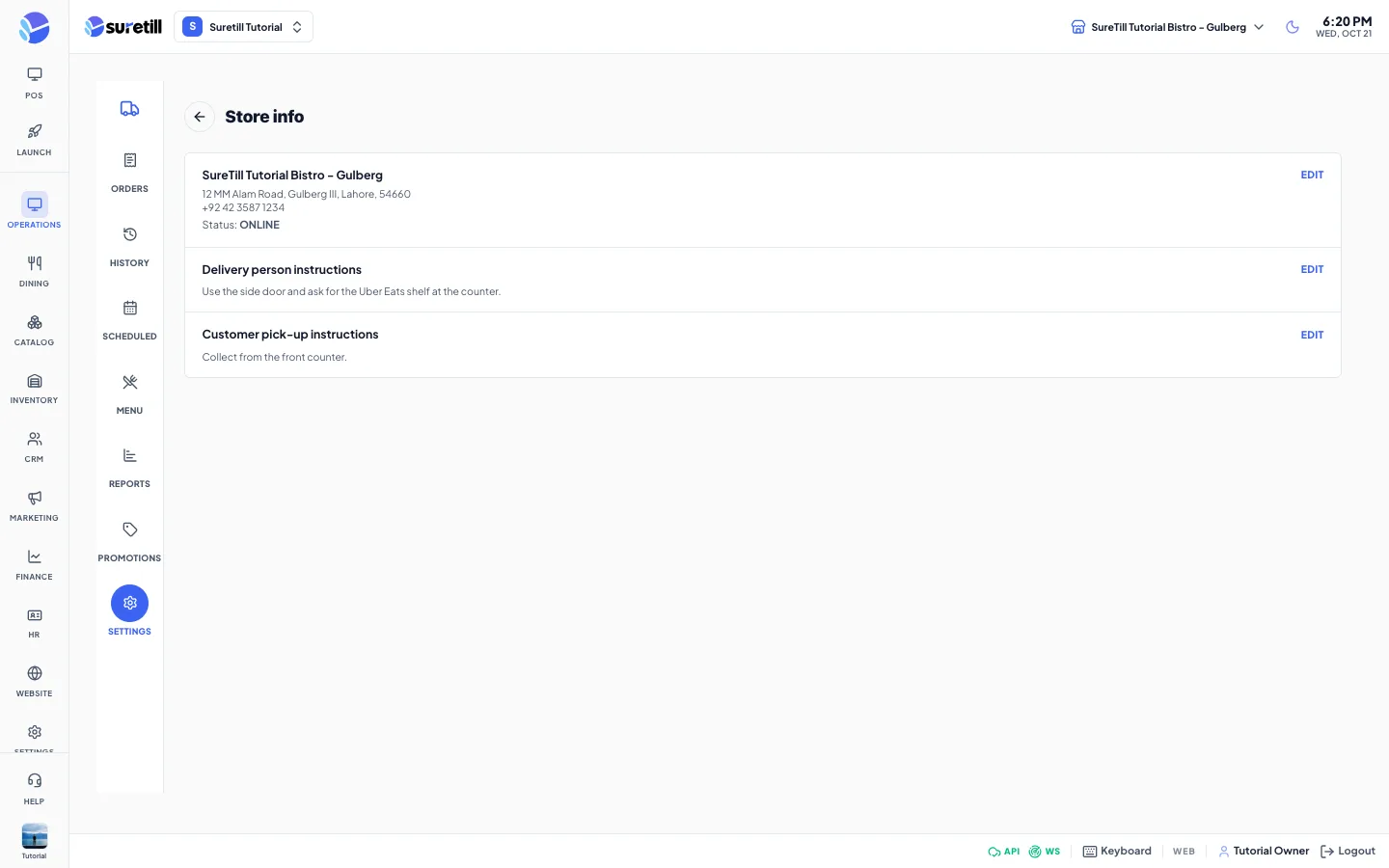The height and width of the screenshot is (868, 1389).
Task: Click the round blue logo in the sidebar corner
Action: pyautogui.click(x=34, y=28)
